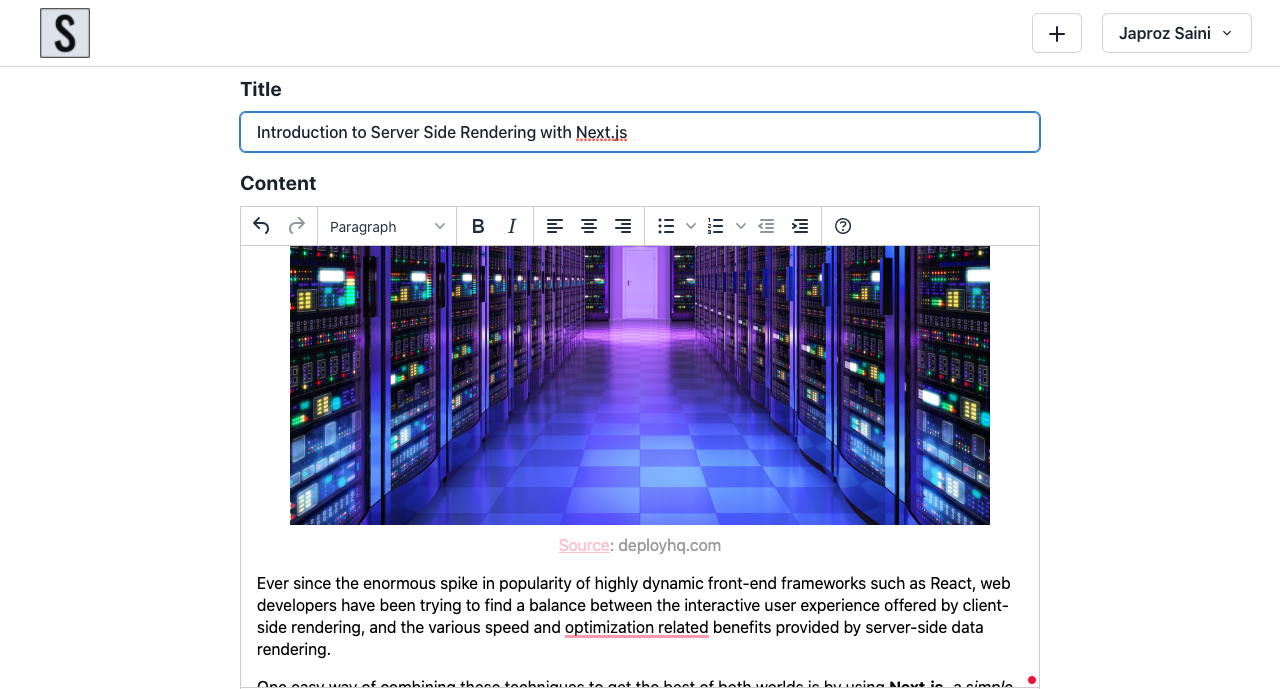Screen dimensions: 1280x689
Task: Insert a numbered list
Action: point(716,226)
